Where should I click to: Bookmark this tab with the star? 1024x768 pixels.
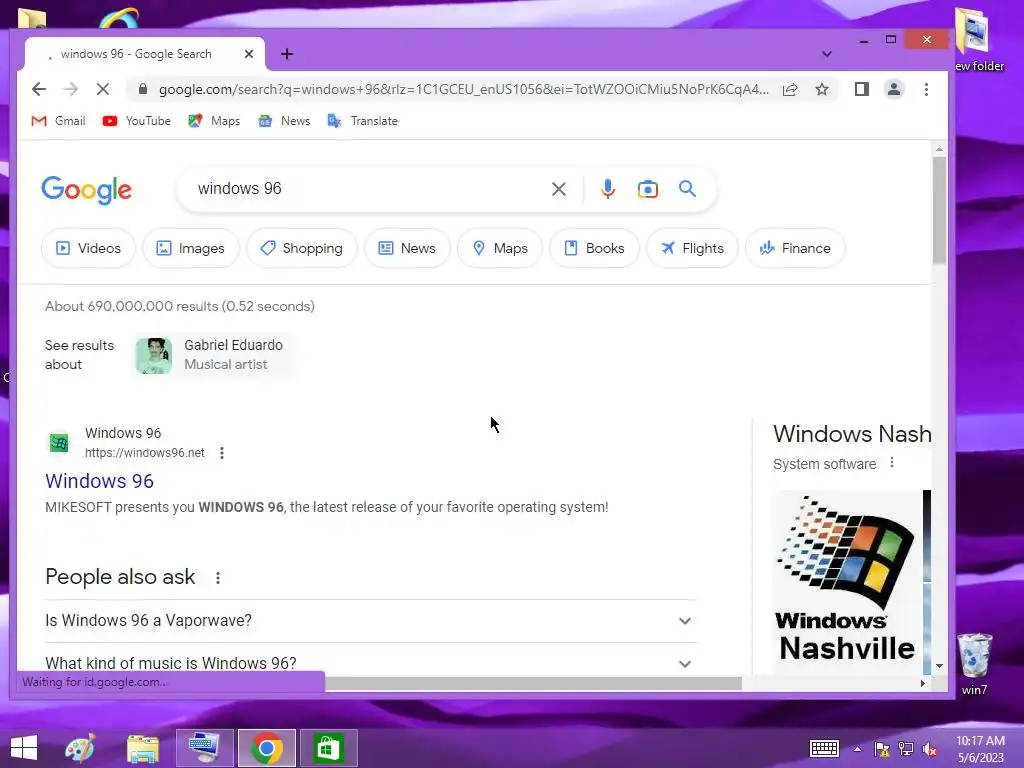click(x=822, y=89)
